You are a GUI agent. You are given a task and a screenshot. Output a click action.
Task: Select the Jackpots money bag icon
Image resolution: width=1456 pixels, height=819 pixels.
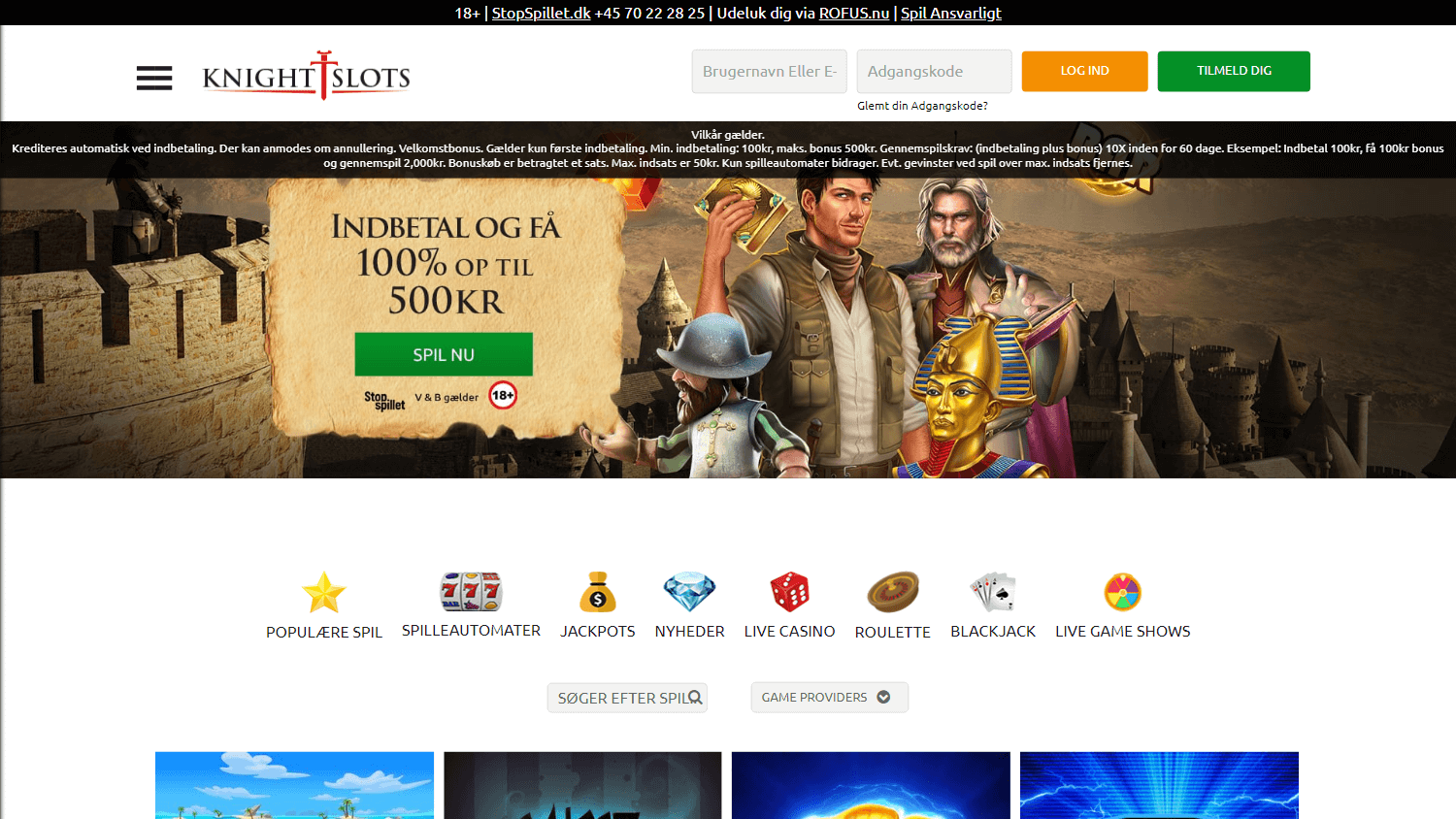click(598, 592)
